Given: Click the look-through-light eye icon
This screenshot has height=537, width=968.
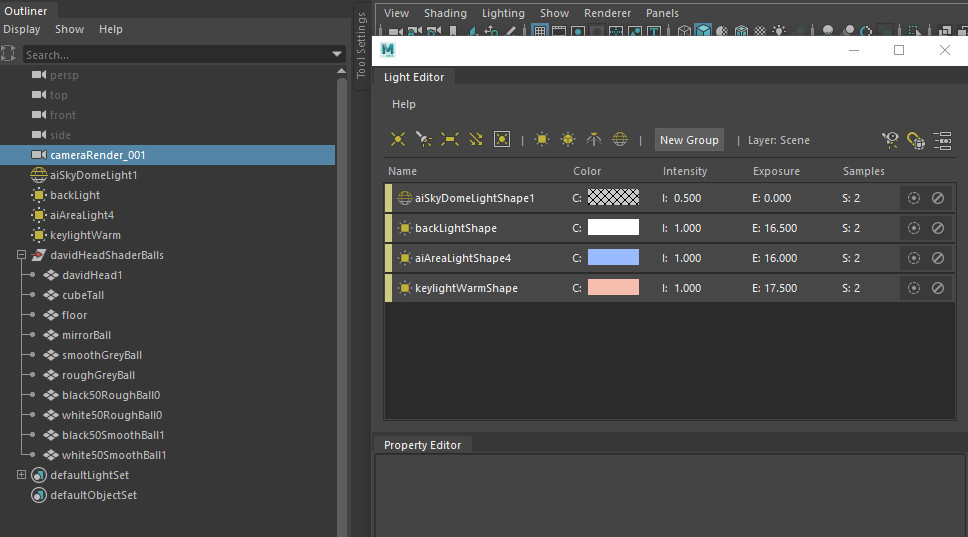Looking at the screenshot, I should click(x=890, y=140).
